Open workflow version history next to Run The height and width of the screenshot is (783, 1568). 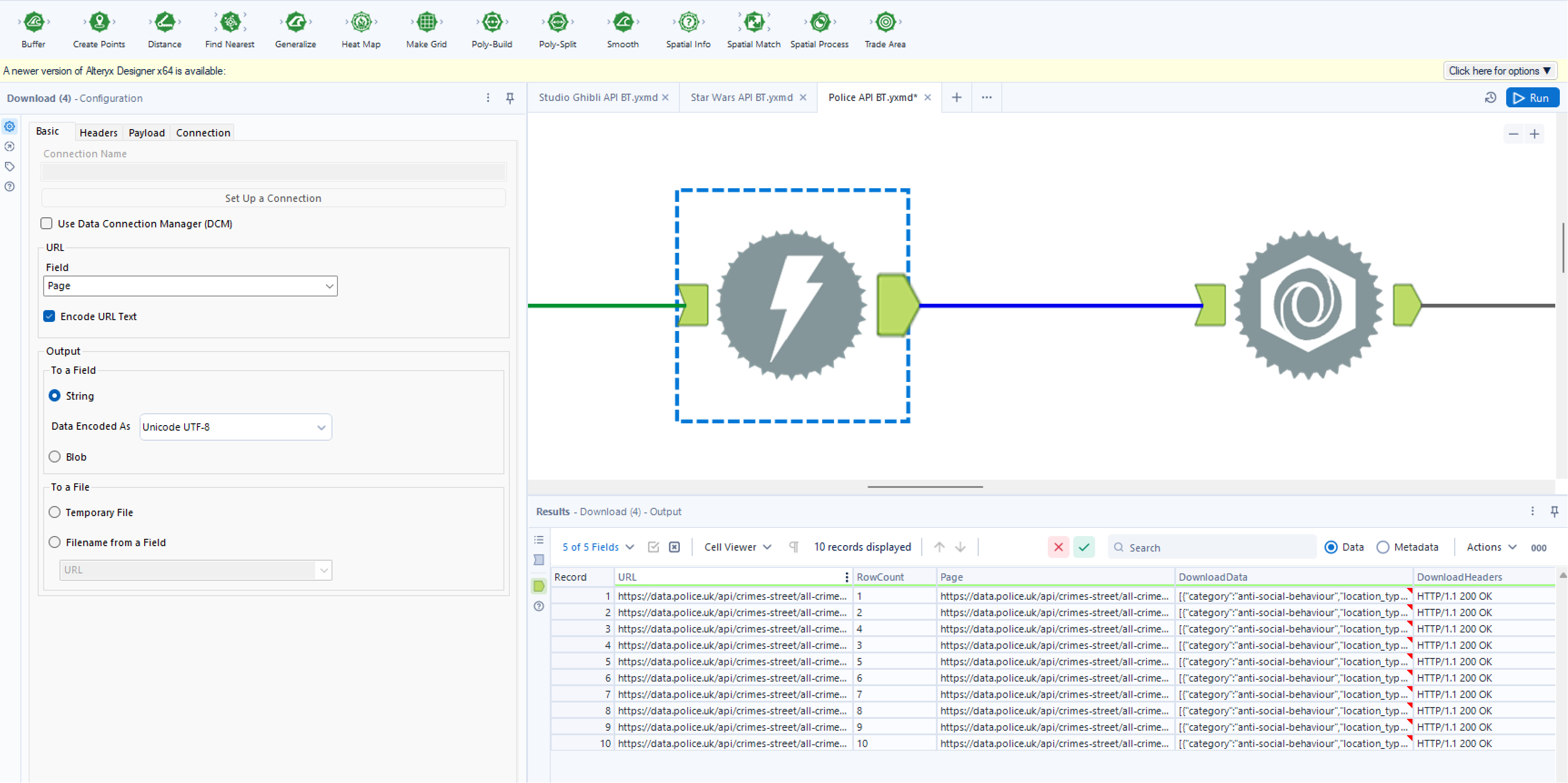click(1491, 97)
